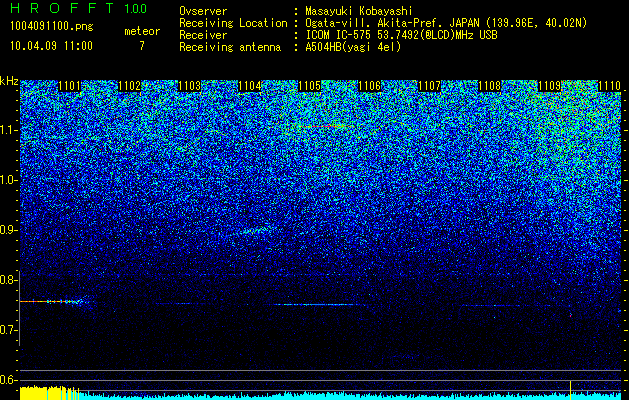Click the kHz axis unit label
The image size is (629, 400).
tap(9, 81)
